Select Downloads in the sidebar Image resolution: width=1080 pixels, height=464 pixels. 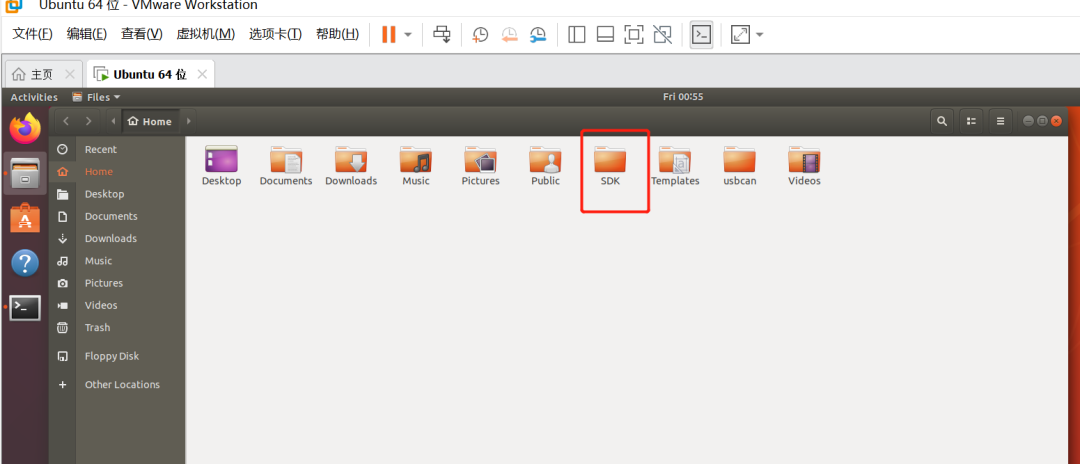click(x=117, y=238)
